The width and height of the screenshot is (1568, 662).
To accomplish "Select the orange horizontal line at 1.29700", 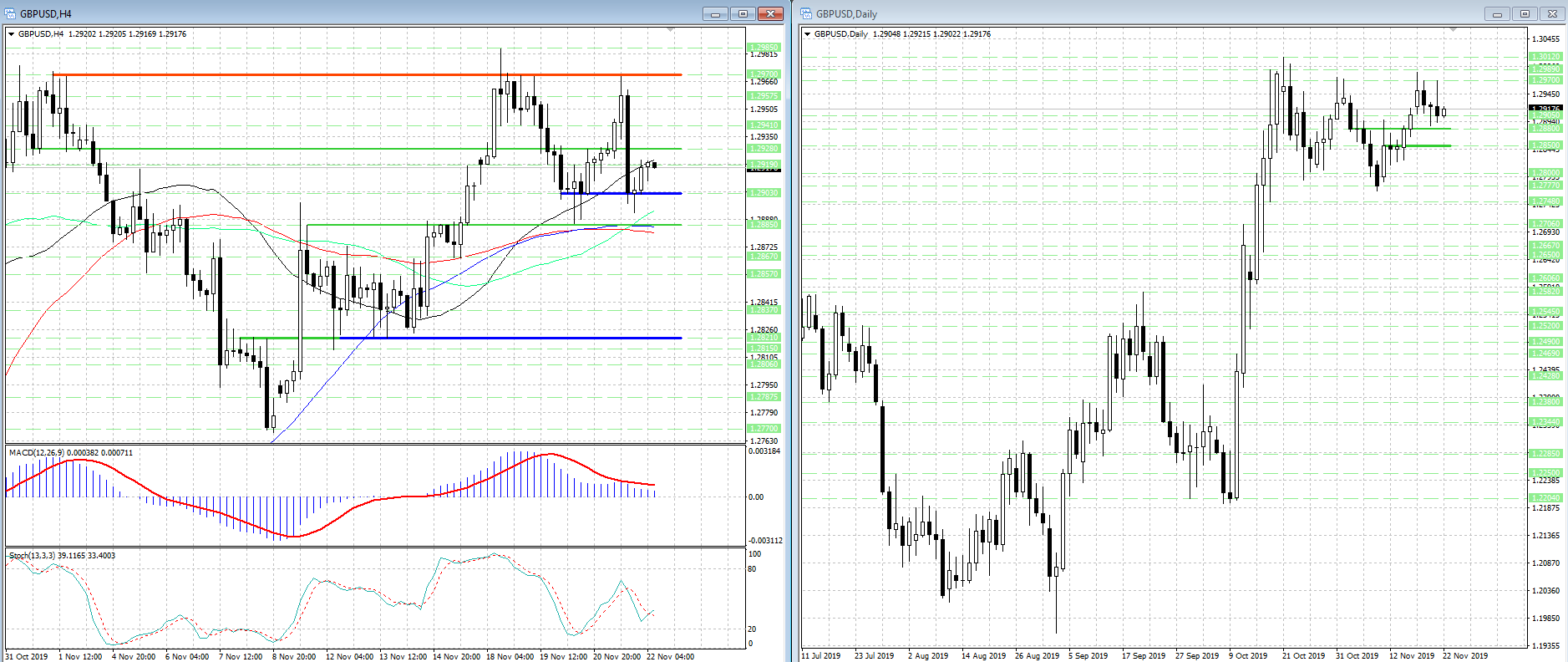I will [334, 75].
